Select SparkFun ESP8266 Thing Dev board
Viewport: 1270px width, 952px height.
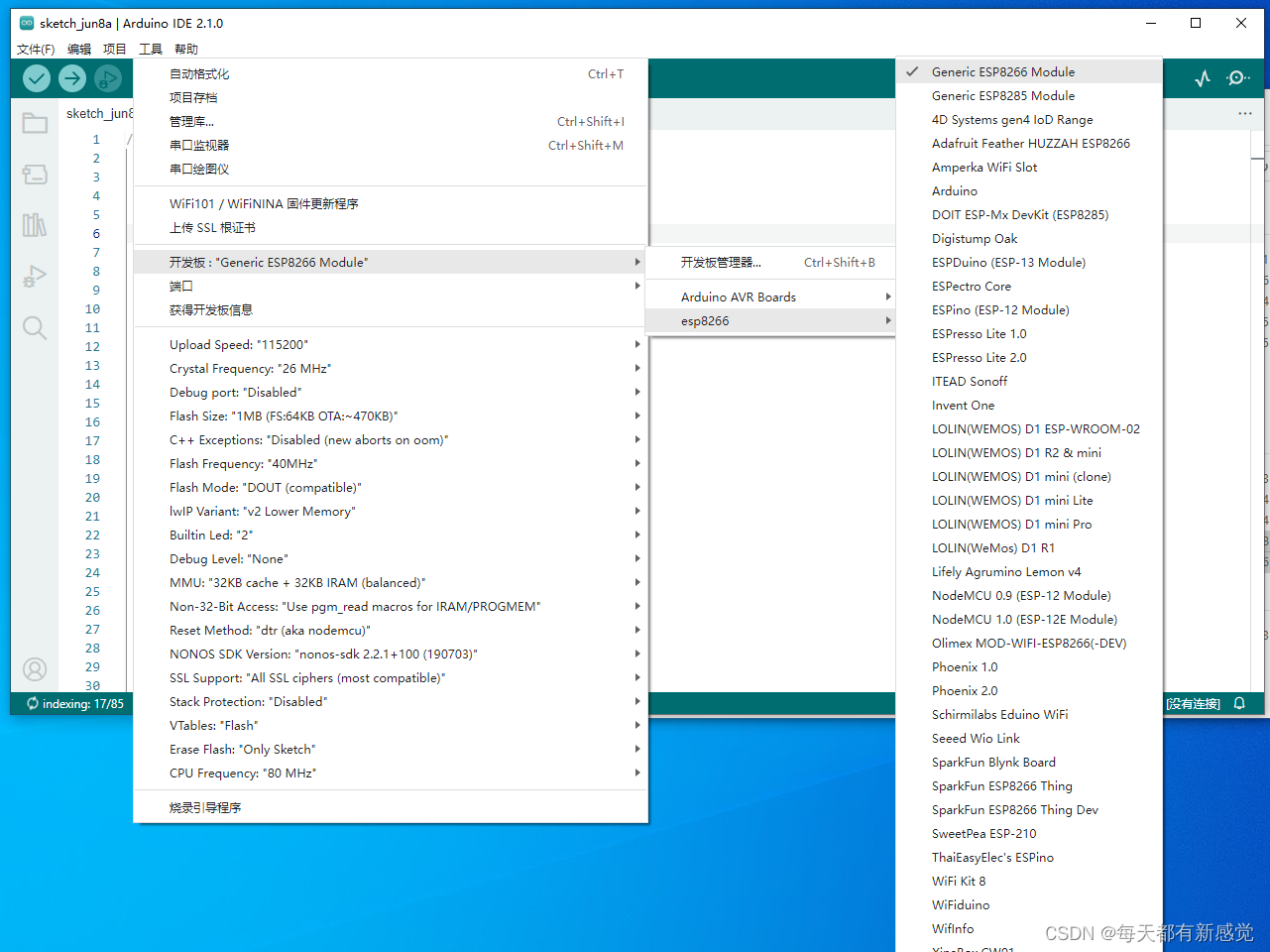coord(1029,809)
